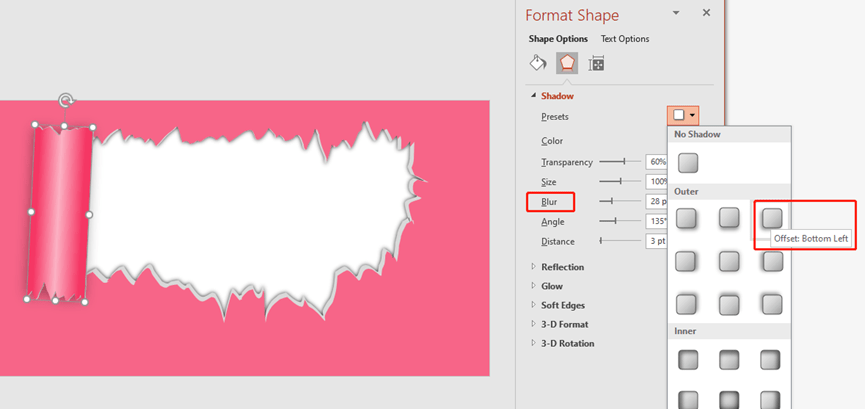This screenshot has height=409, width=865.
Task: Click the Distance slider
Action: tap(620, 241)
